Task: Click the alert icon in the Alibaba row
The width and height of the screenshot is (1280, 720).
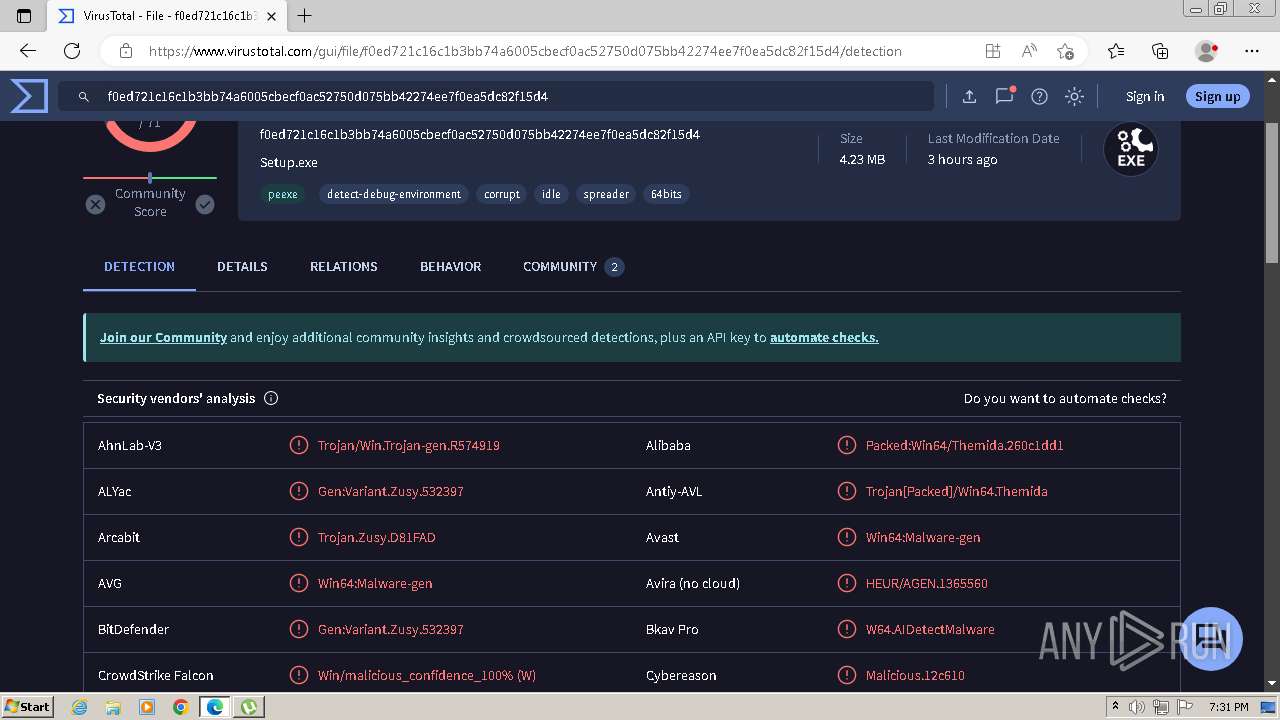Action: point(846,445)
